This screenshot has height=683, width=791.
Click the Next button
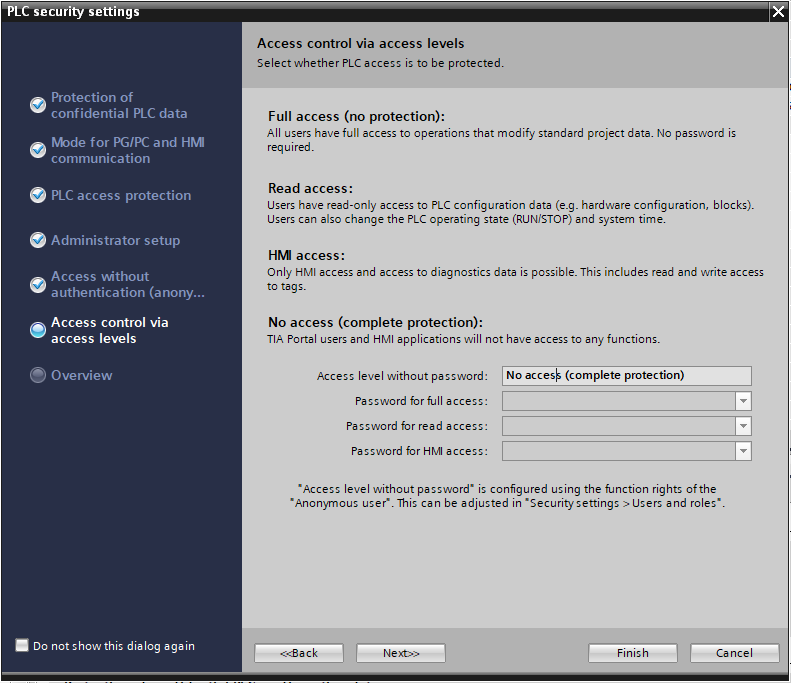(x=400, y=653)
